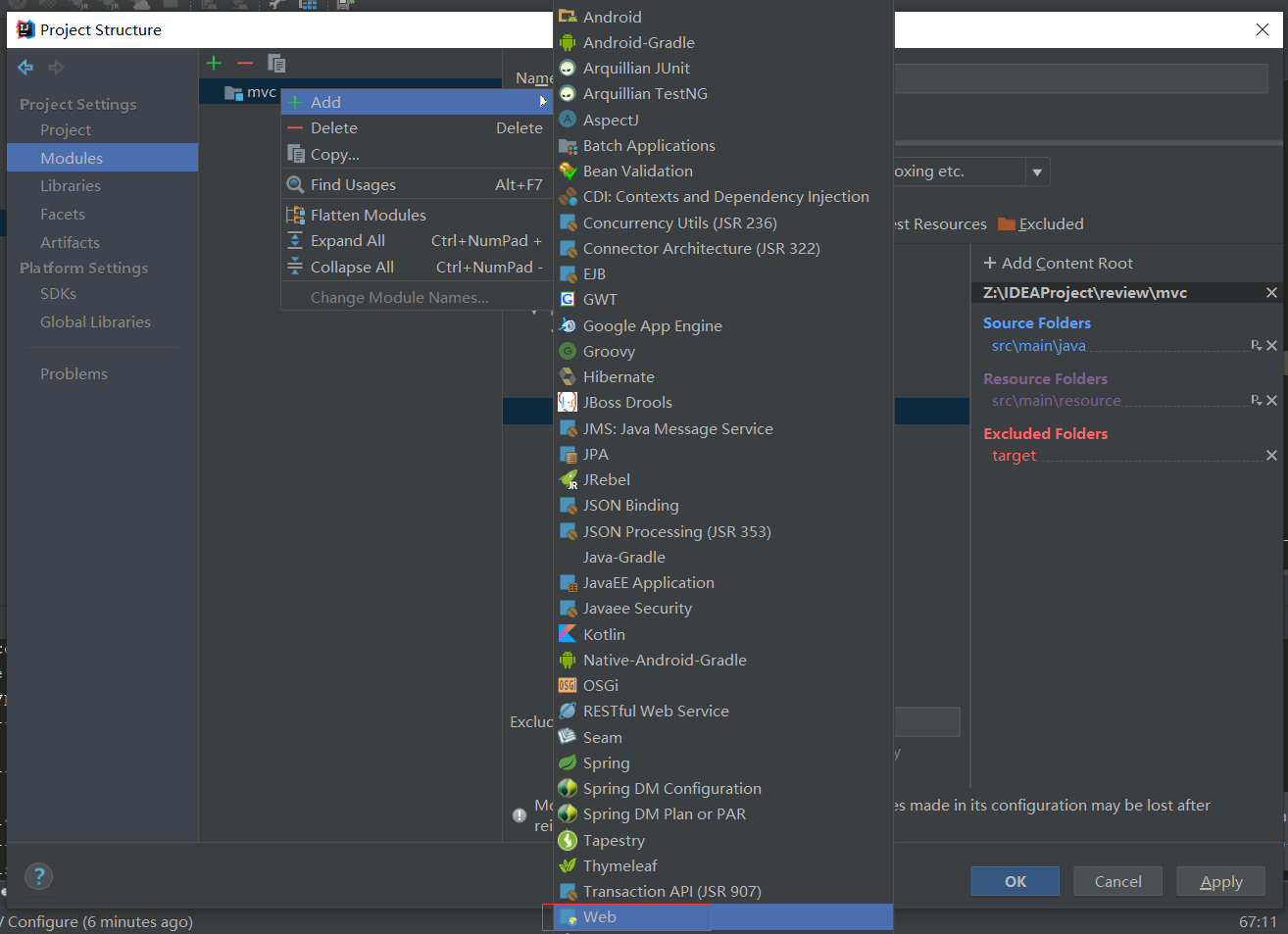
Task: Choose Copy... in the context menu
Action: 417,154
